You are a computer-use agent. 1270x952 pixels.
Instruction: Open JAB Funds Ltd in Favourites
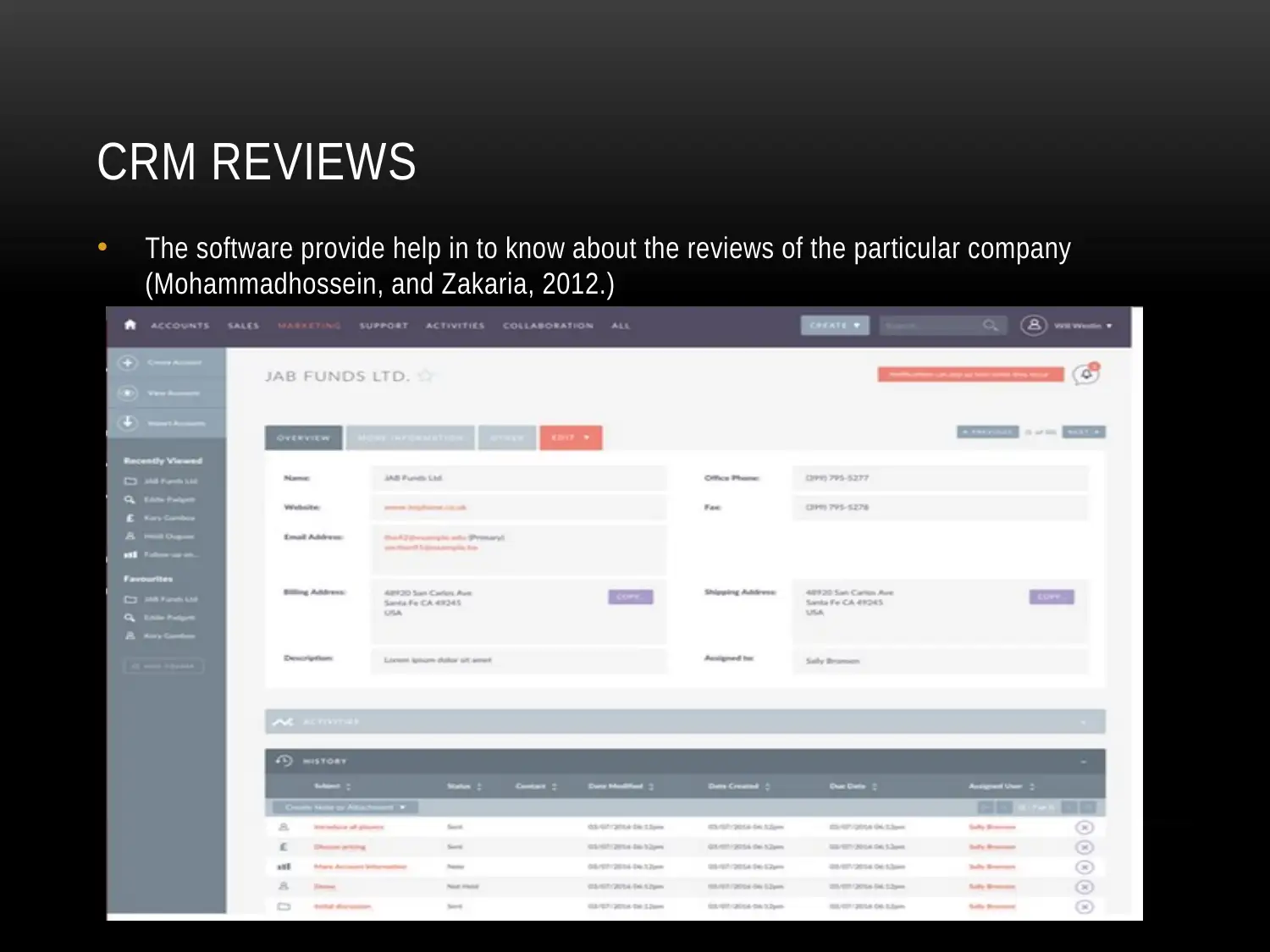pyautogui.click(x=170, y=599)
